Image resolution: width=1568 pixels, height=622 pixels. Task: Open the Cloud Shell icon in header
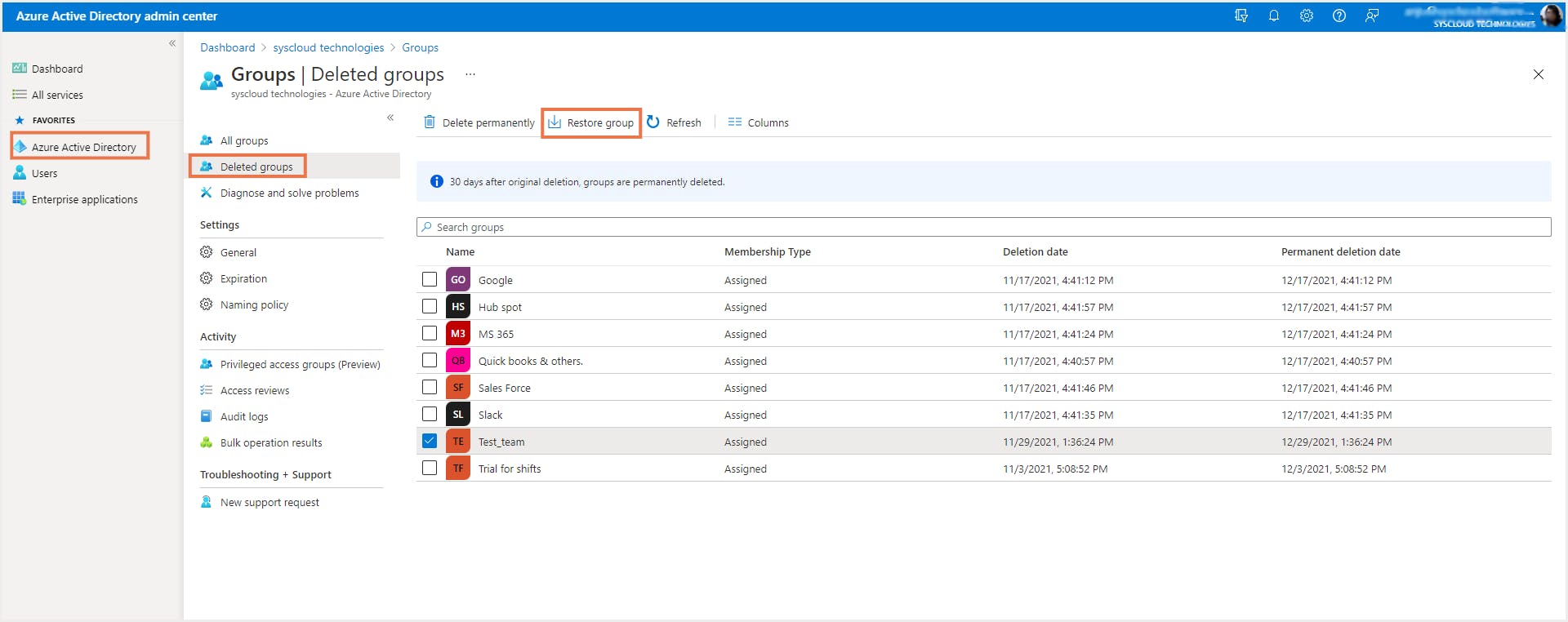(1241, 16)
